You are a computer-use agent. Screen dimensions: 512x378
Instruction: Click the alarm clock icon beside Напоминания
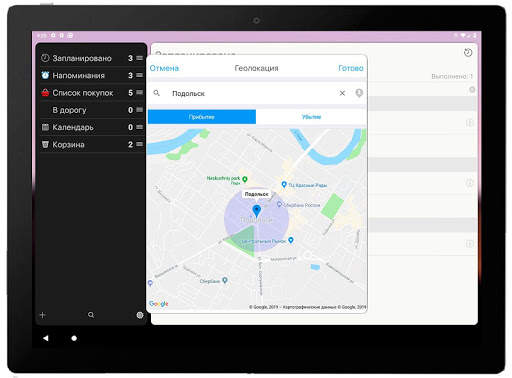(x=45, y=75)
